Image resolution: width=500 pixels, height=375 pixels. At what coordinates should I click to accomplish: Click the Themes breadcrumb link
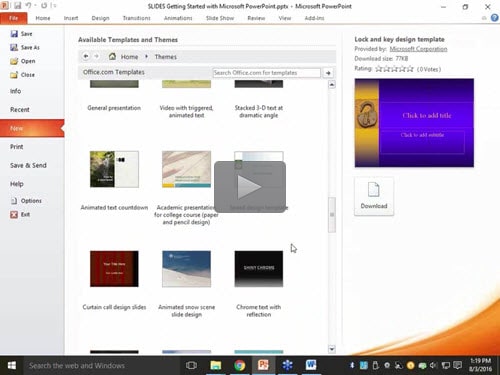tap(166, 57)
